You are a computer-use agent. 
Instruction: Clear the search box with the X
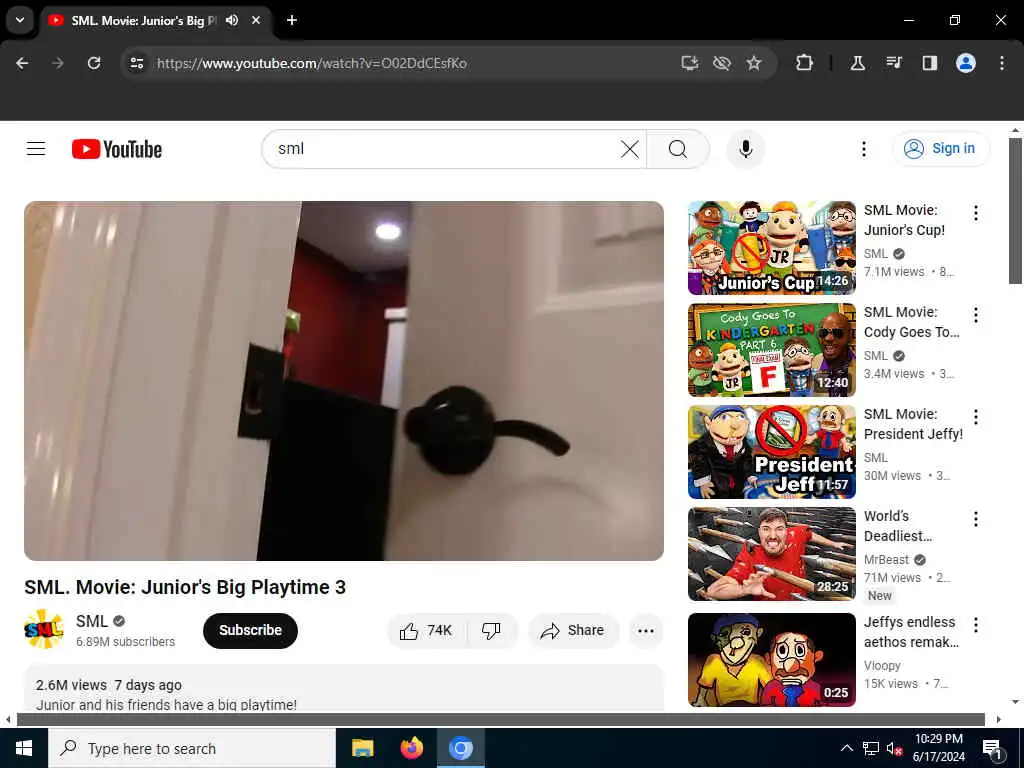(630, 149)
